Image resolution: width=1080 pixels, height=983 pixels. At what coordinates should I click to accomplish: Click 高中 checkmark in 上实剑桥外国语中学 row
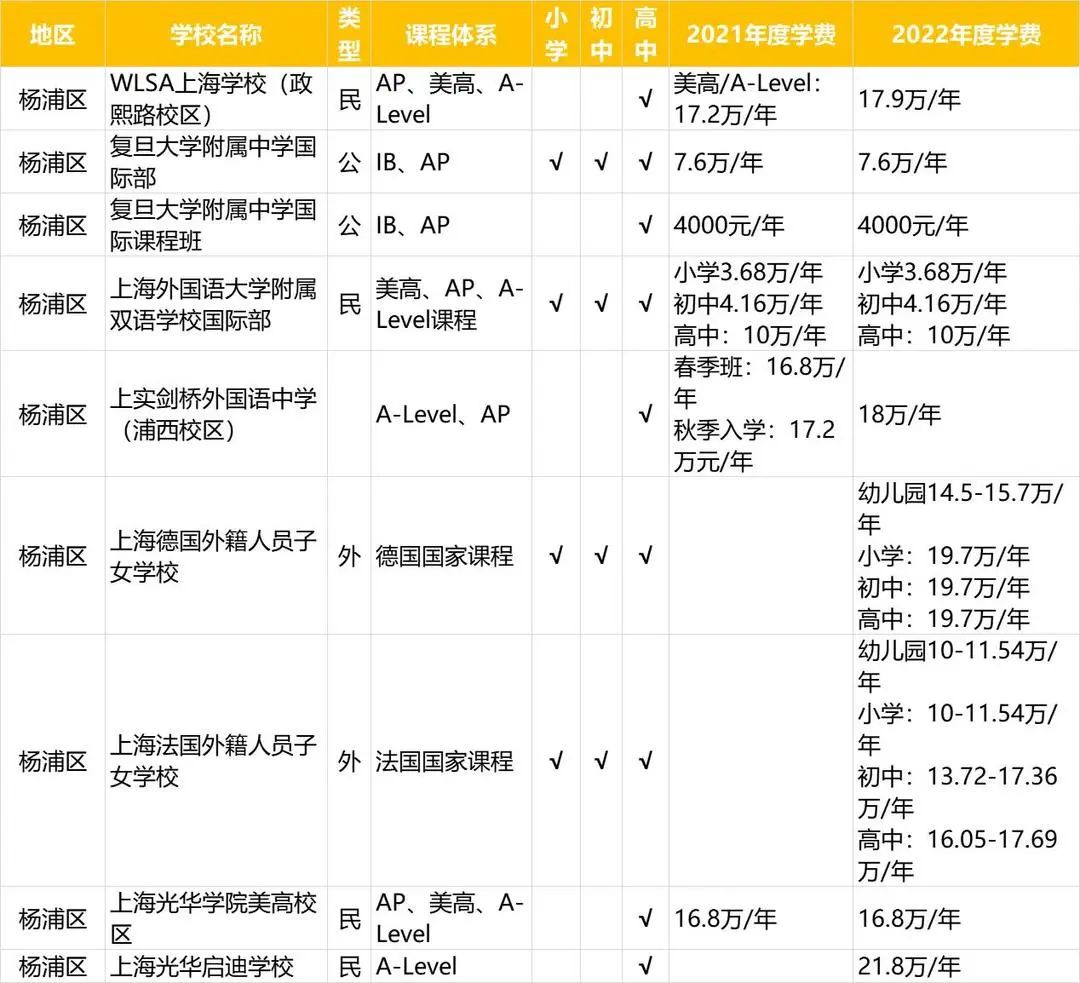(x=645, y=415)
